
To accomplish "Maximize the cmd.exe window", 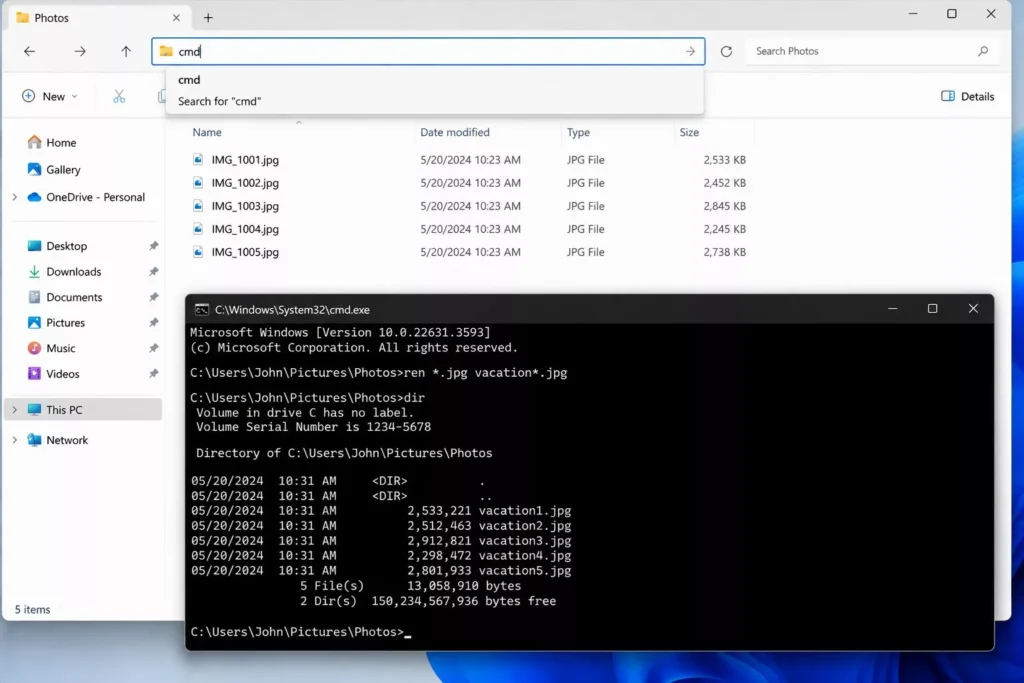I will click(933, 309).
